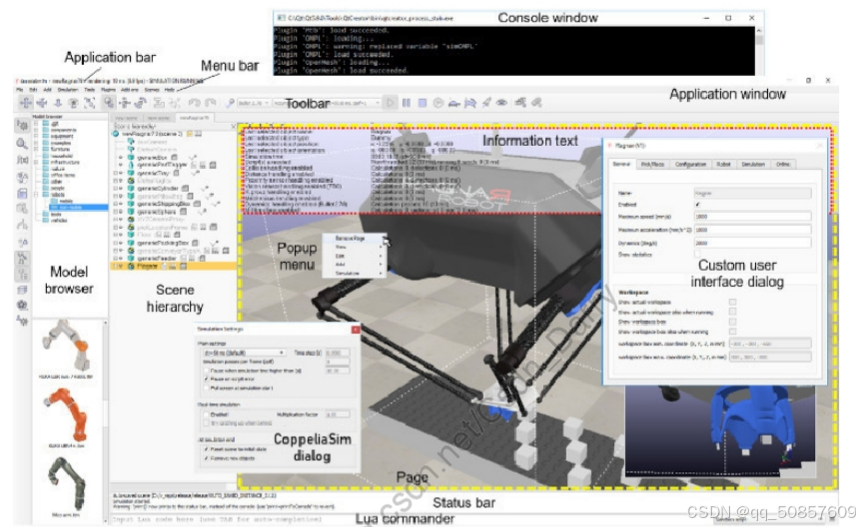Select genericFeeder in the scene hierarchy
Image resolution: width=860 pixels, height=527 pixels.
coord(156,258)
